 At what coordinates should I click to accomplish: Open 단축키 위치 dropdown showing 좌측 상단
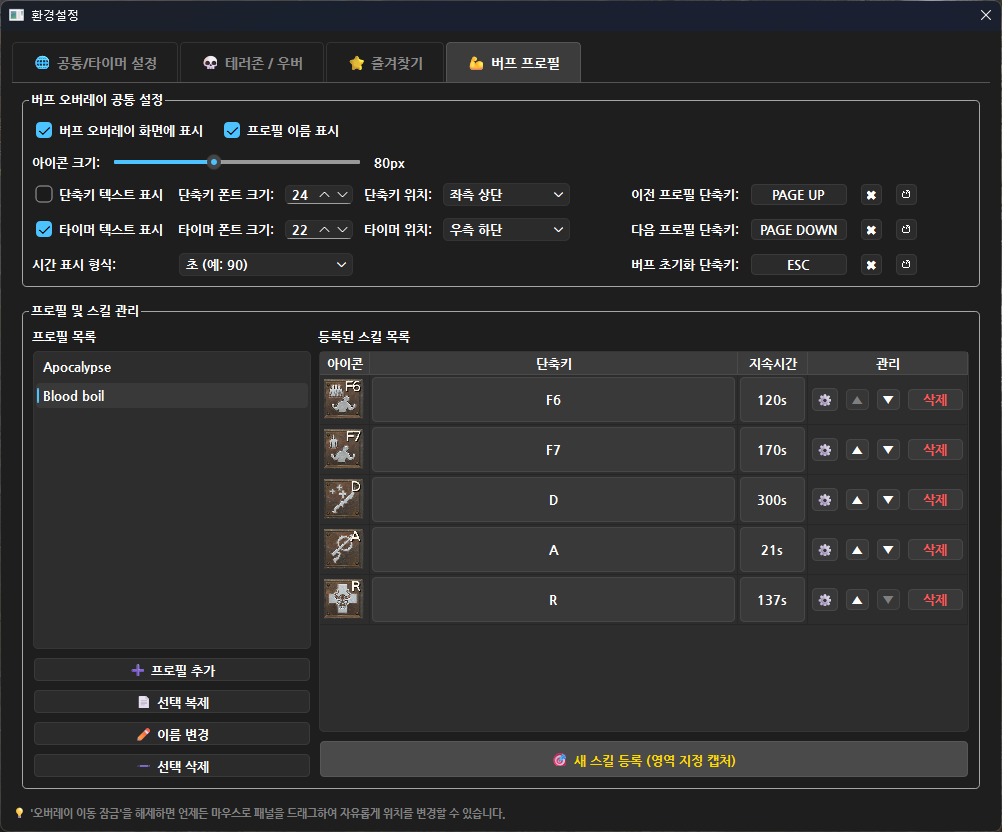(x=506, y=195)
